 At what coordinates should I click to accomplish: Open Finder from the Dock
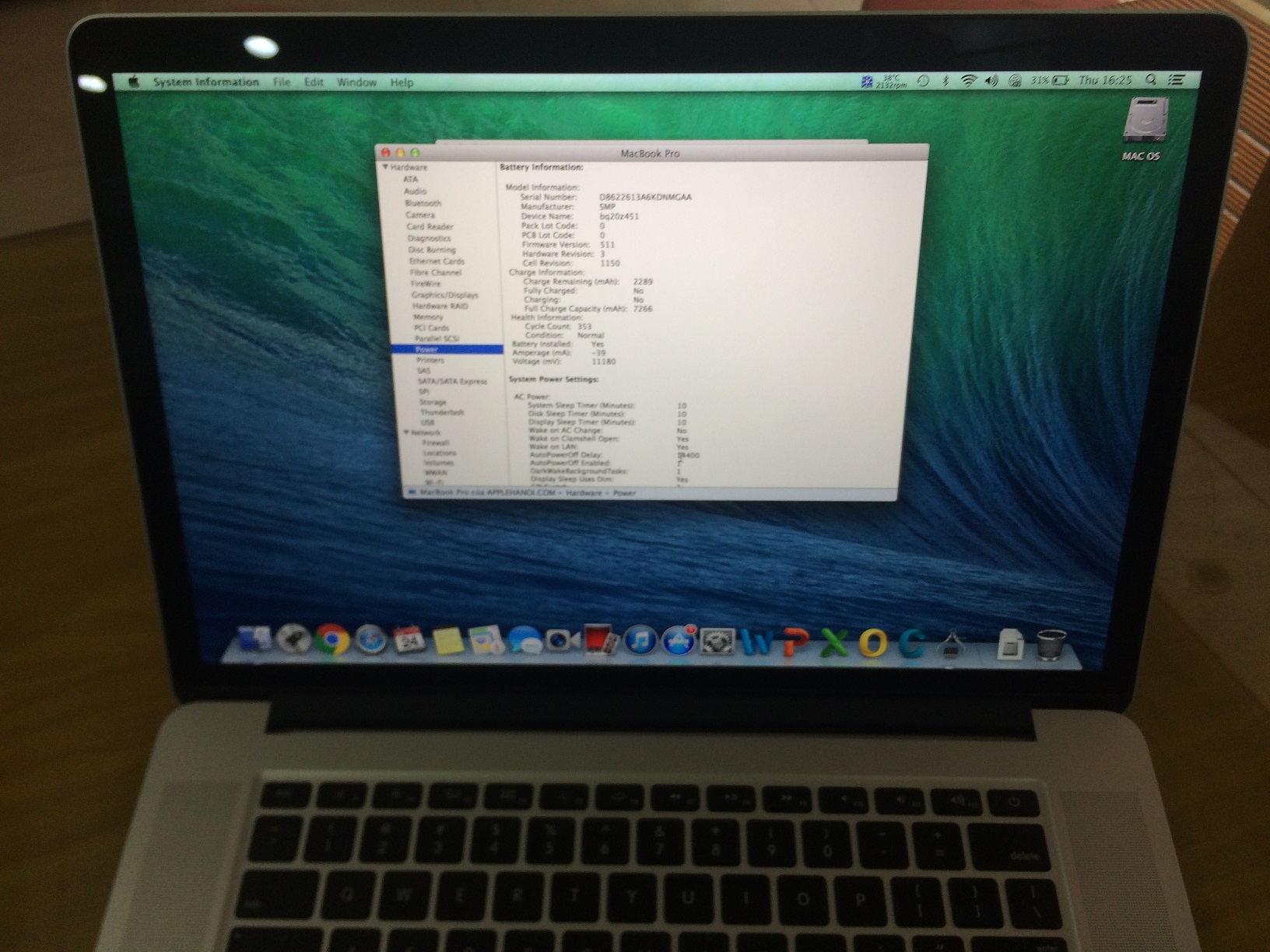(255, 639)
